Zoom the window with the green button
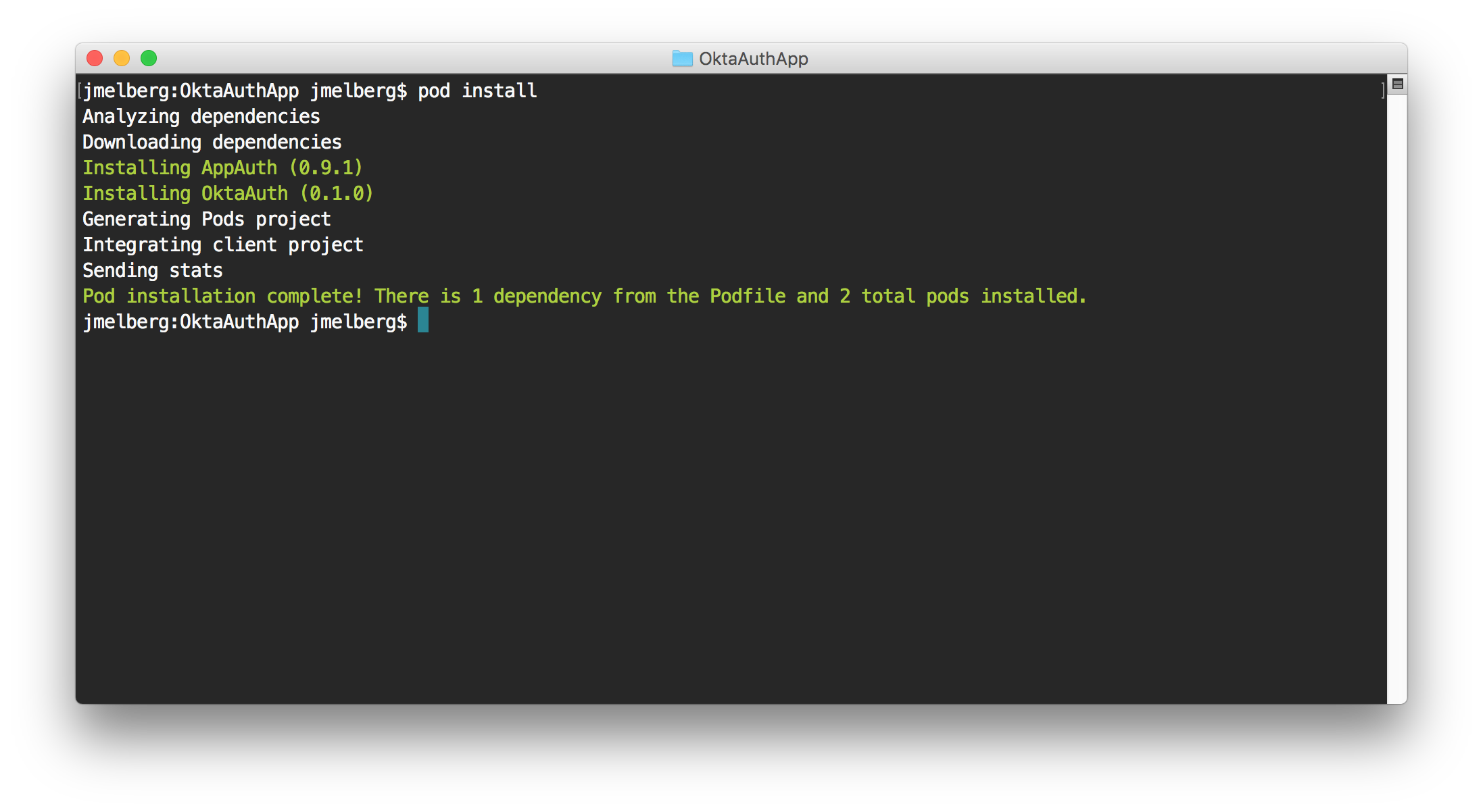Image resolution: width=1483 pixels, height=812 pixels. 149,59
